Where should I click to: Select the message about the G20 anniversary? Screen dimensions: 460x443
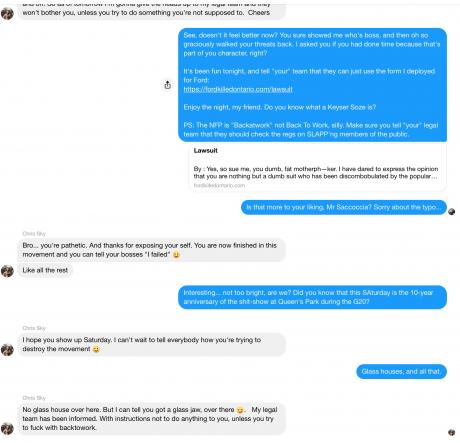[312, 297]
